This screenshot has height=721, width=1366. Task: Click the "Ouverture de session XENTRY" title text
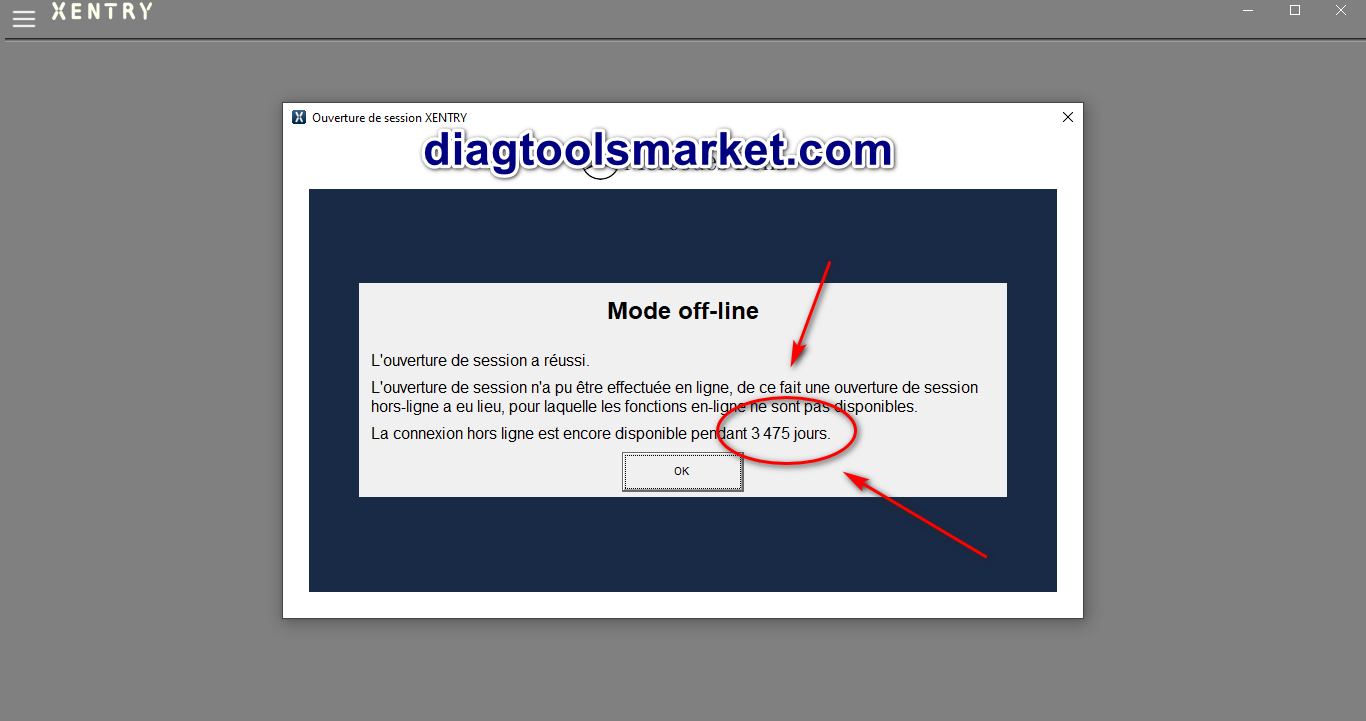click(x=389, y=117)
